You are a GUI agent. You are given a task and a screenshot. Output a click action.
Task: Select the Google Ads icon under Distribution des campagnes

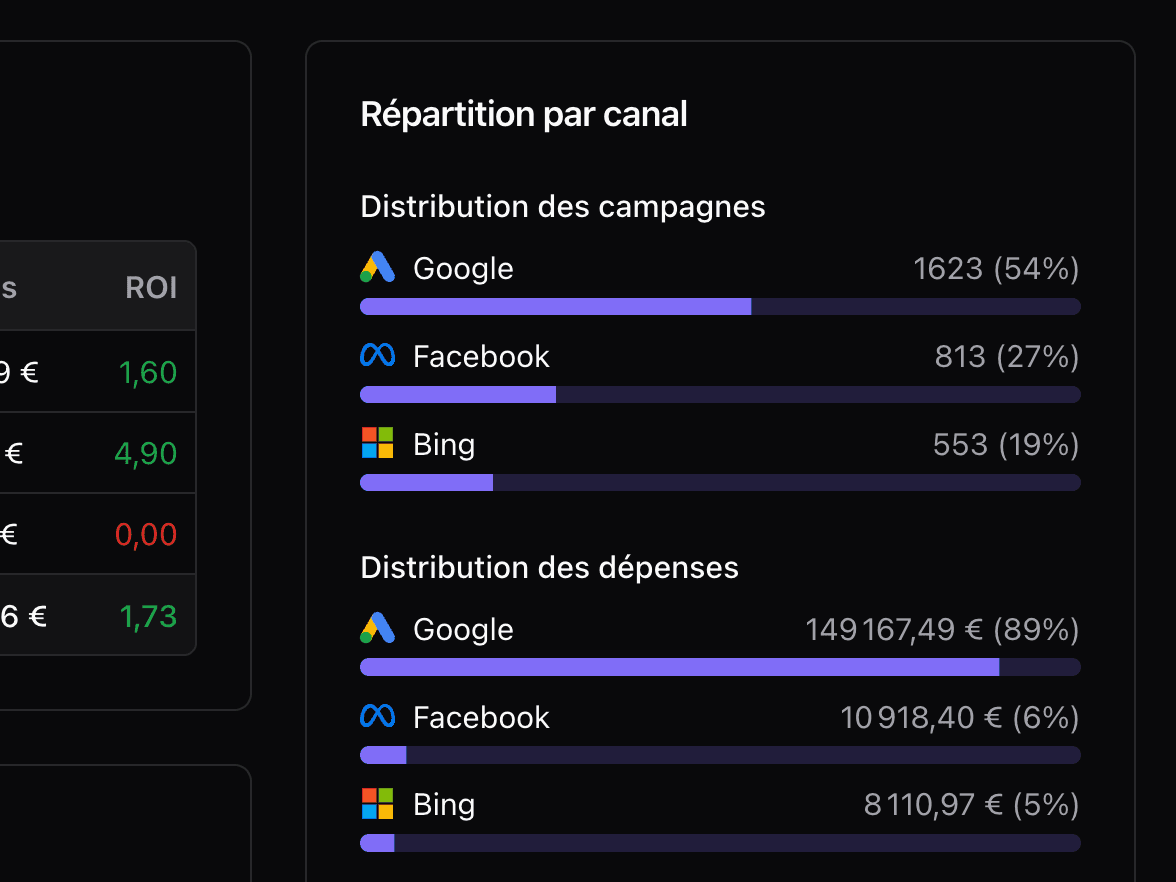pyautogui.click(x=377, y=267)
